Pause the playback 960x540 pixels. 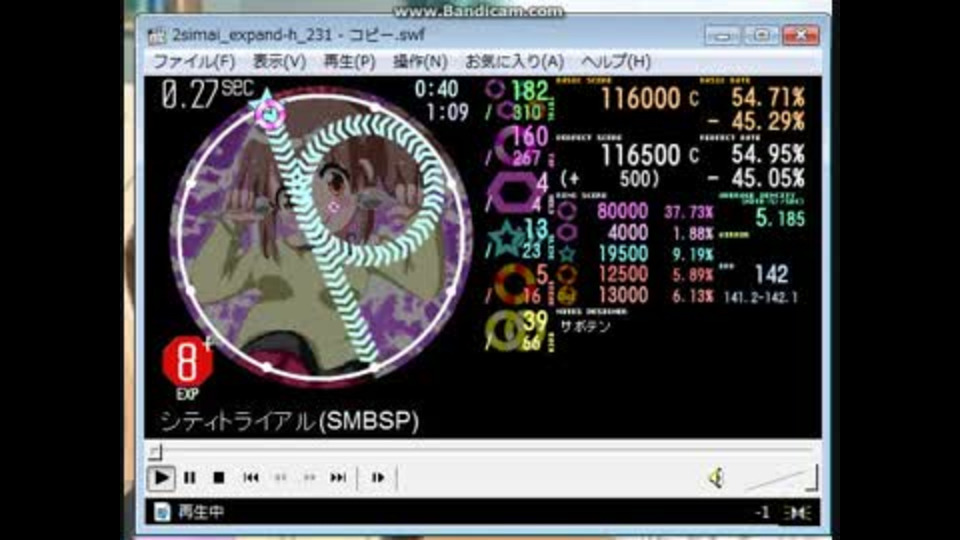pyautogui.click(x=190, y=478)
